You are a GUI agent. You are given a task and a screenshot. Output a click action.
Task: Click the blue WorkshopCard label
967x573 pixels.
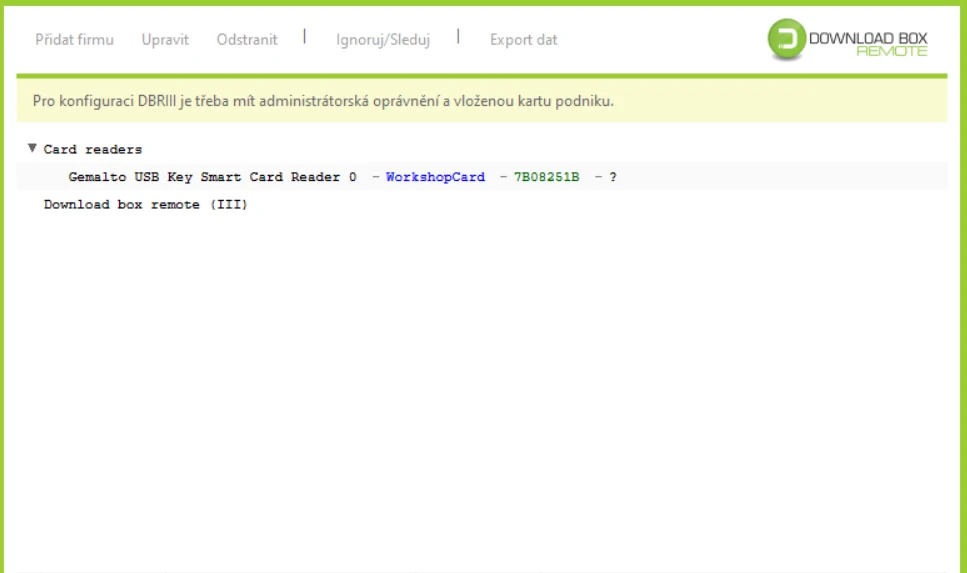pyautogui.click(x=435, y=177)
